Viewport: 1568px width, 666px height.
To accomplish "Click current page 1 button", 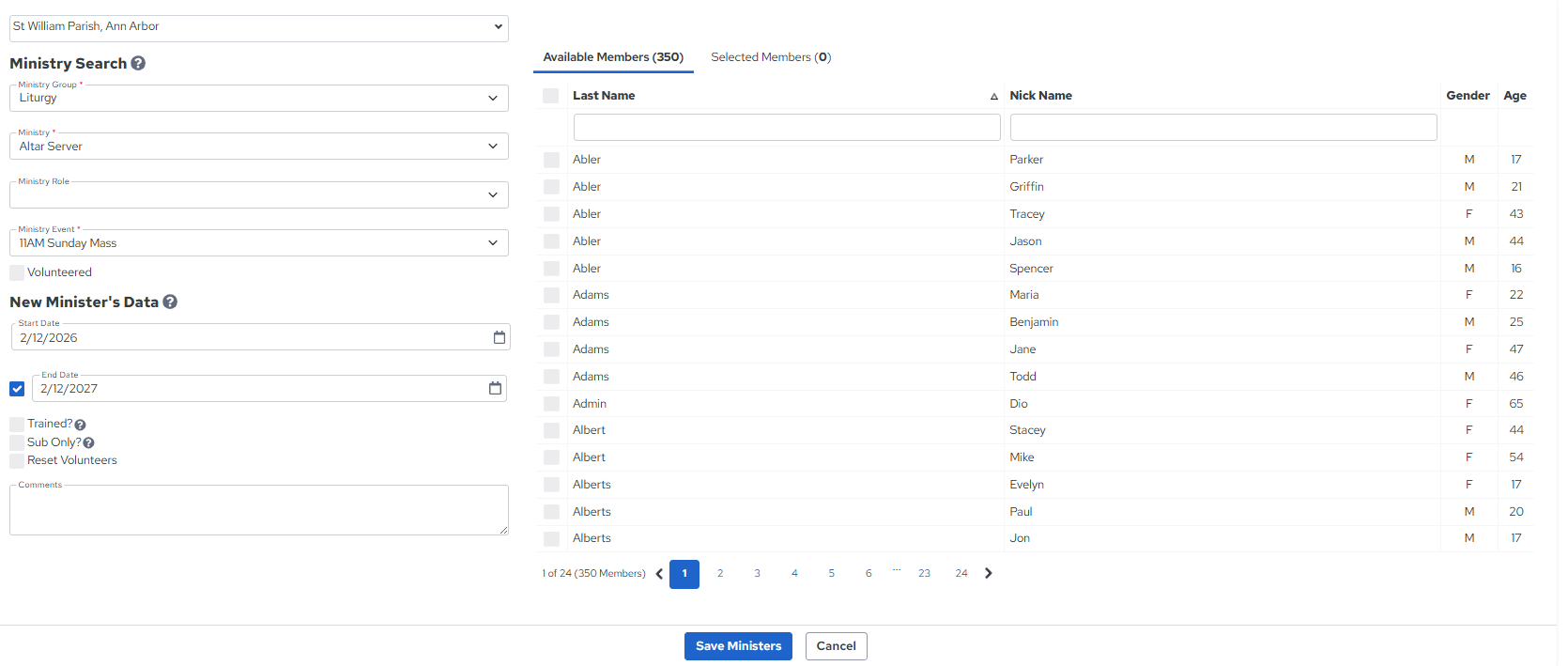I will 684,574.
